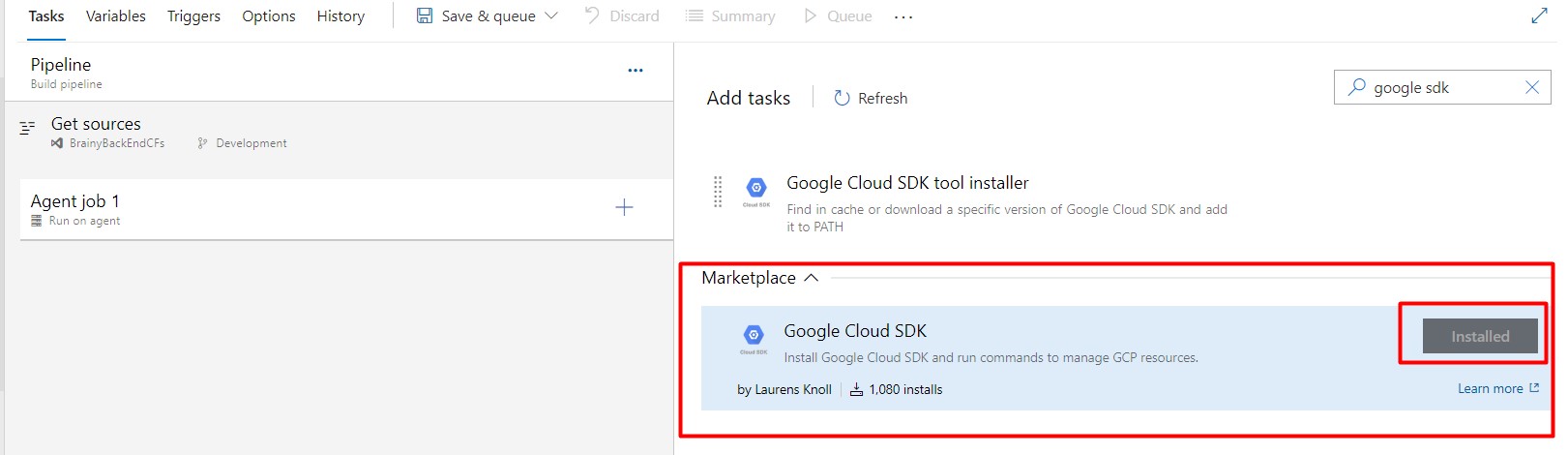Click the Marketplace Google Cloud SDK logo
The width and height of the screenshot is (1568, 455).
[x=754, y=336]
